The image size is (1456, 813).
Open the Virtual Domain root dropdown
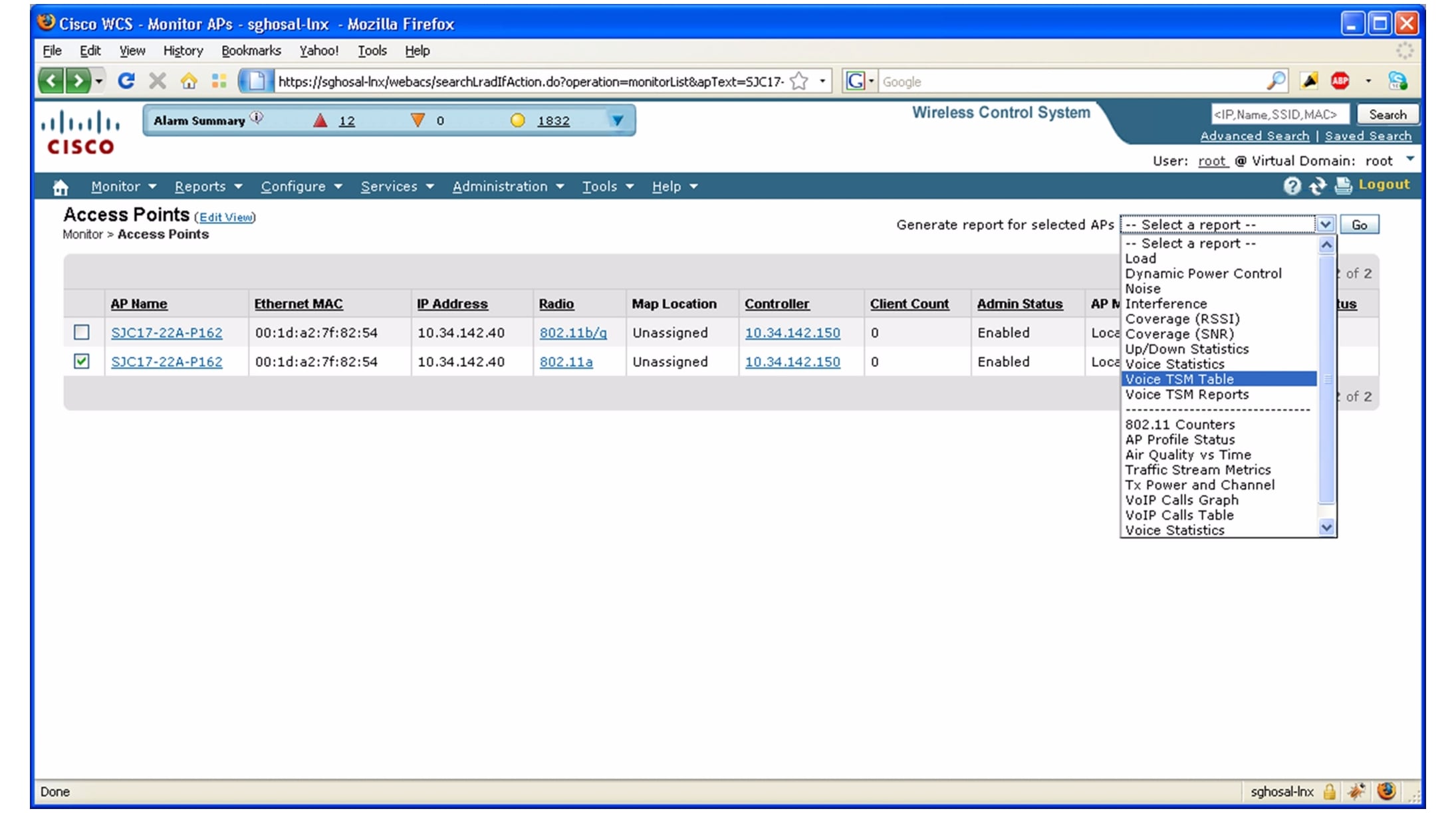tap(1410, 160)
